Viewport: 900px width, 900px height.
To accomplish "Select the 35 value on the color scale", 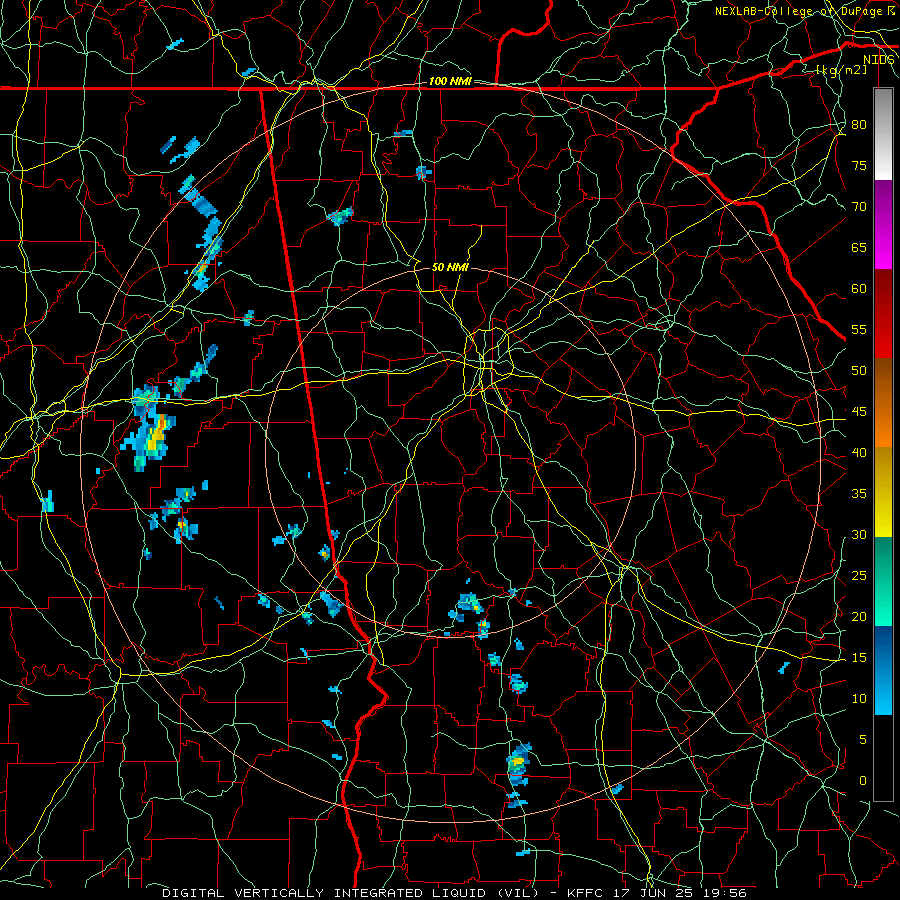I will coord(859,494).
